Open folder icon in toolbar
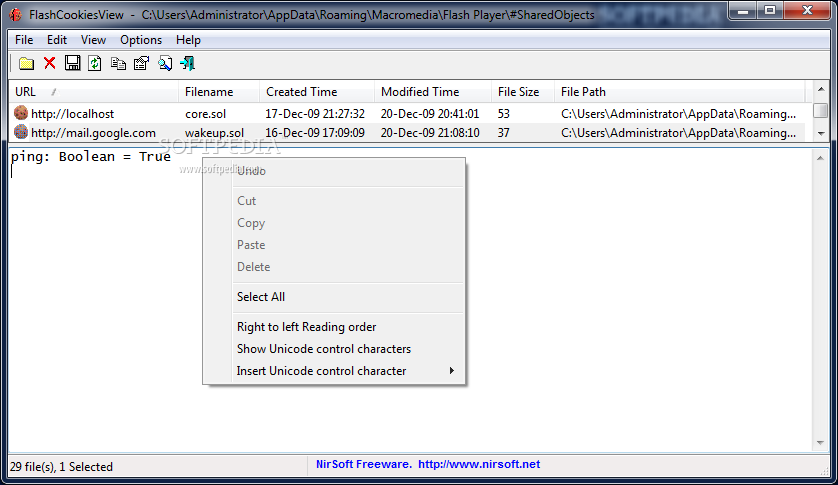The width and height of the screenshot is (838, 485). [26, 64]
